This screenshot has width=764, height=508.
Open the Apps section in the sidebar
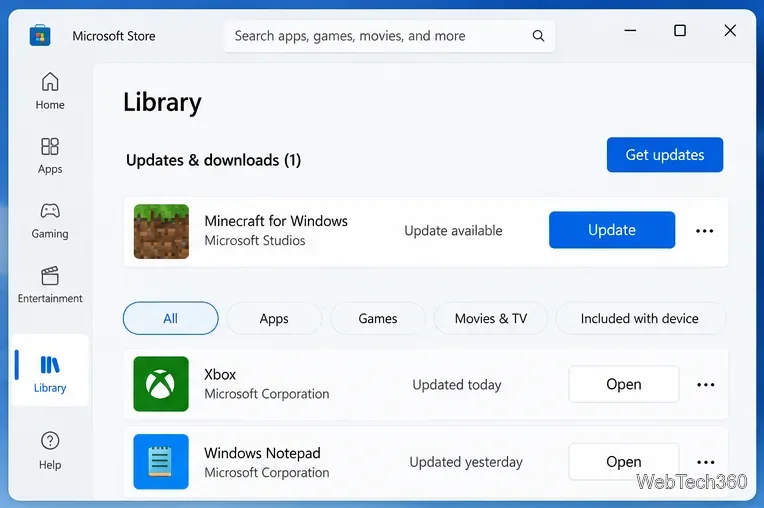click(x=50, y=155)
